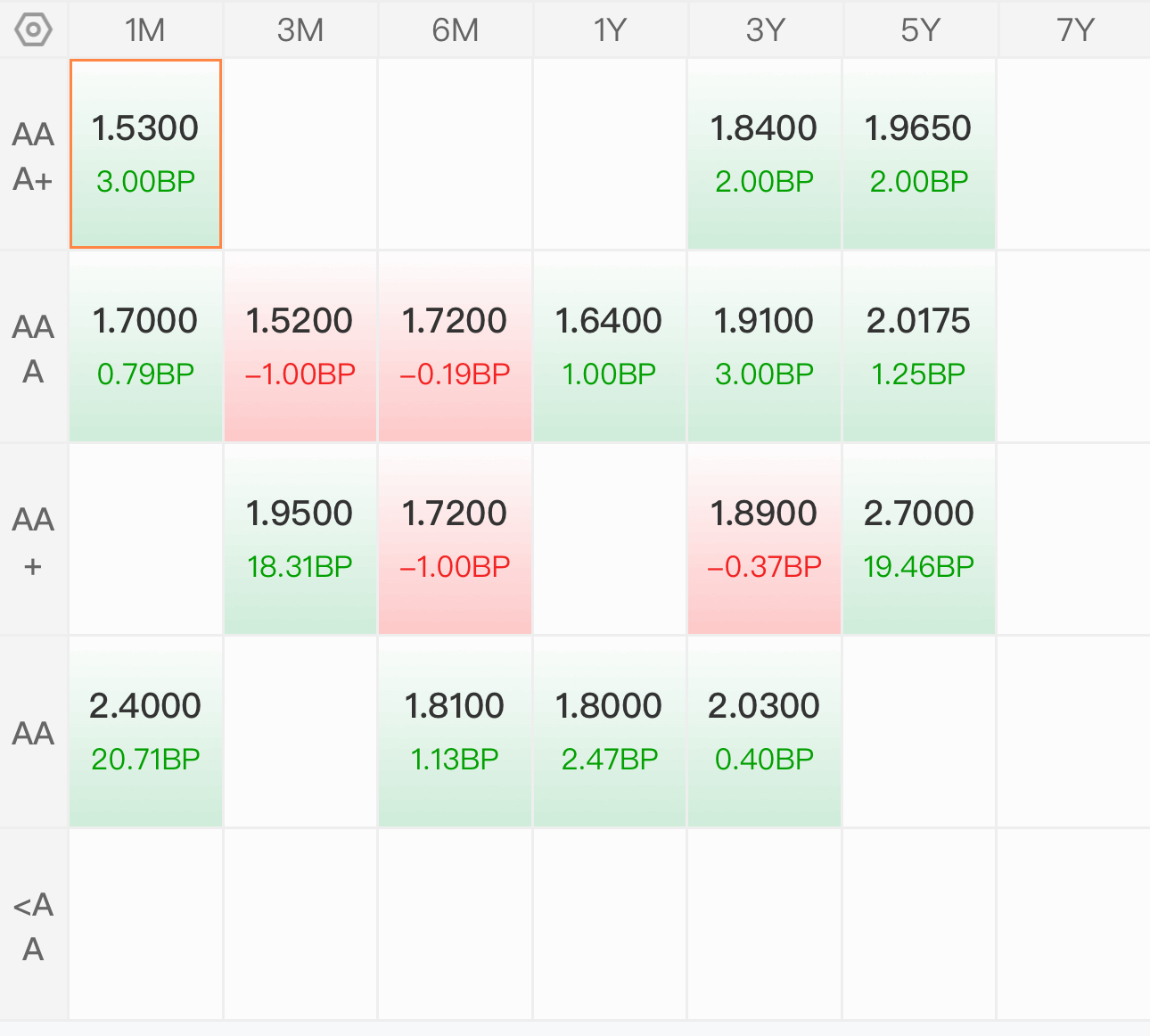The height and width of the screenshot is (1036, 1150).
Task: Click AA 1M cell 2.4000
Action: (x=145, y=732)
